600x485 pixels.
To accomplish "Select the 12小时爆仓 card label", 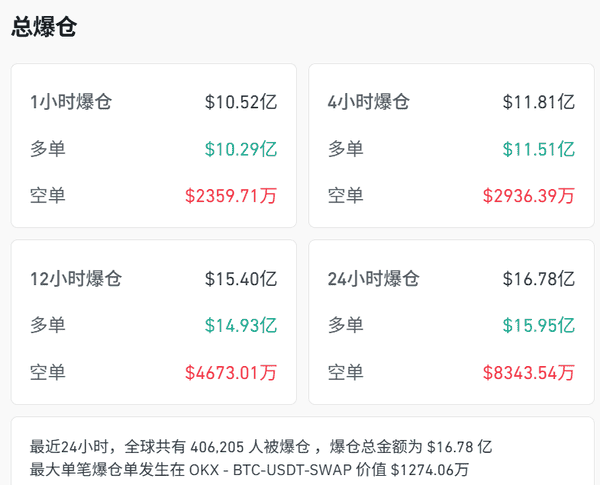I will click(76, 279).
